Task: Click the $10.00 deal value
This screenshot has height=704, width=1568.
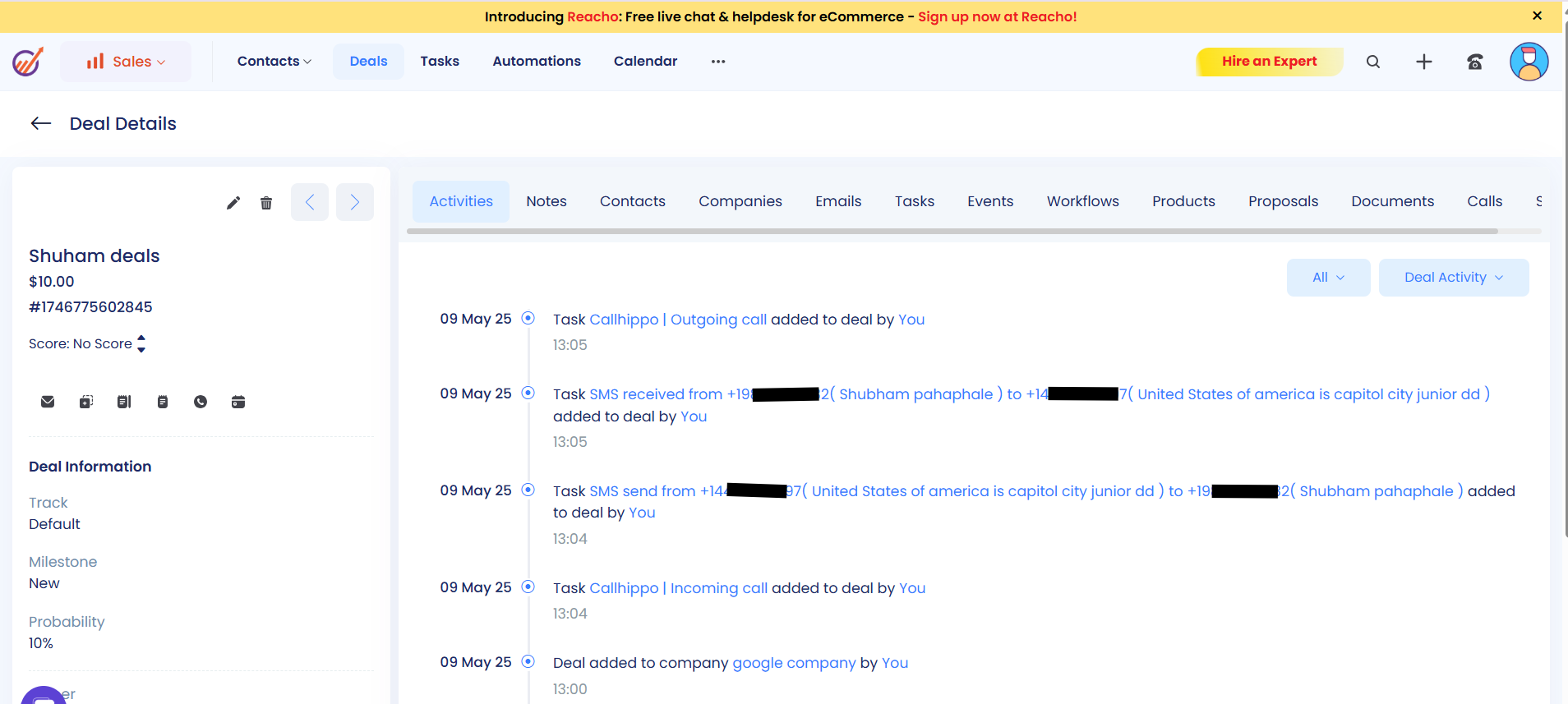Action: point(52,282)
